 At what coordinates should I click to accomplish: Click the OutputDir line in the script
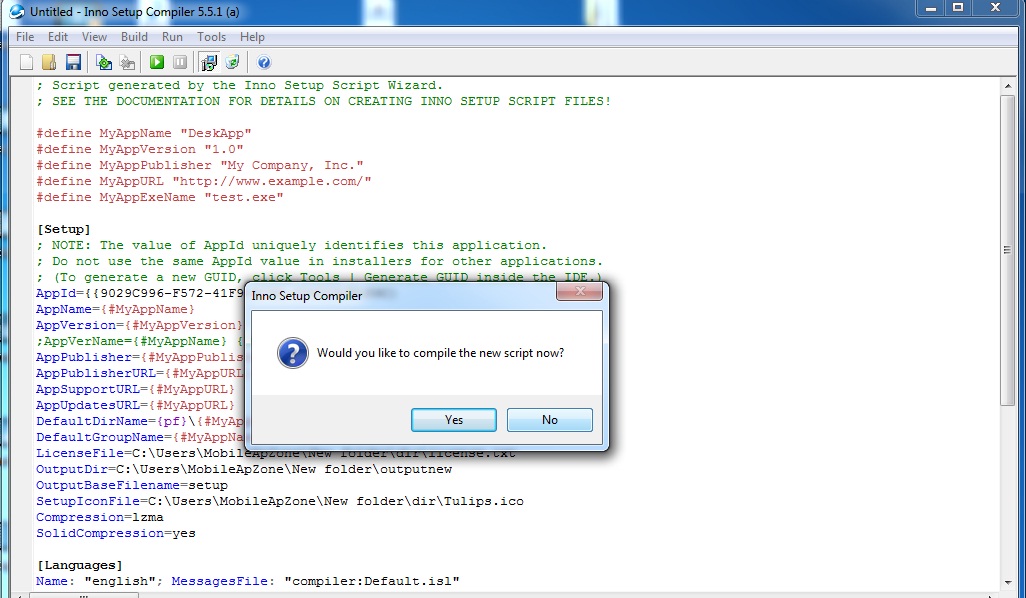point(244,469)
